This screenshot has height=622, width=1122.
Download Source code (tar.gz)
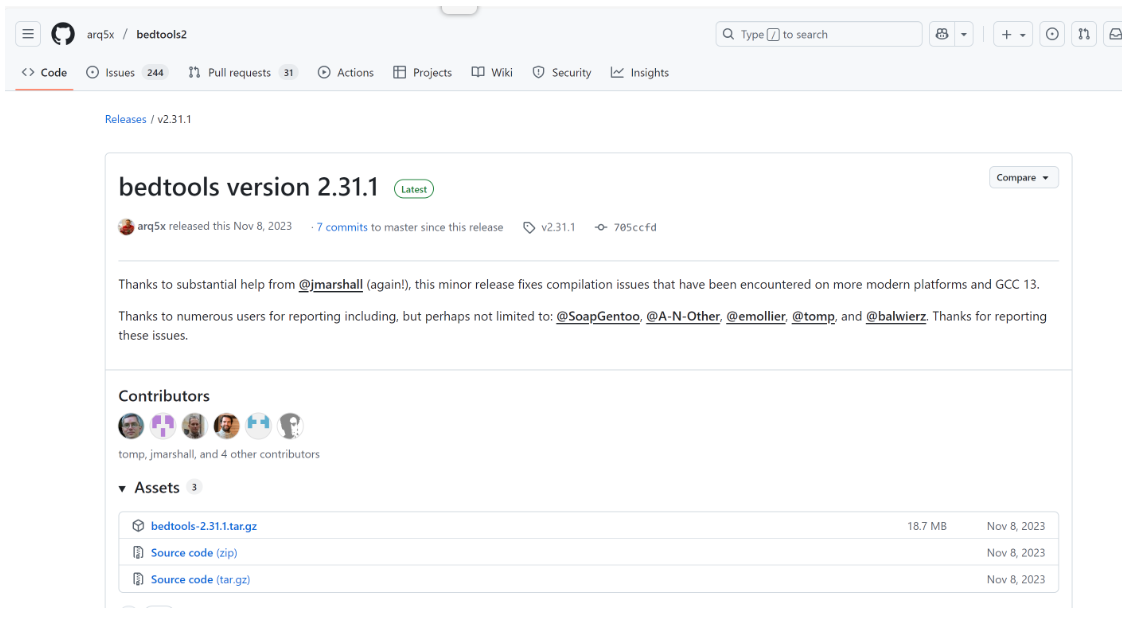[200, 580]
